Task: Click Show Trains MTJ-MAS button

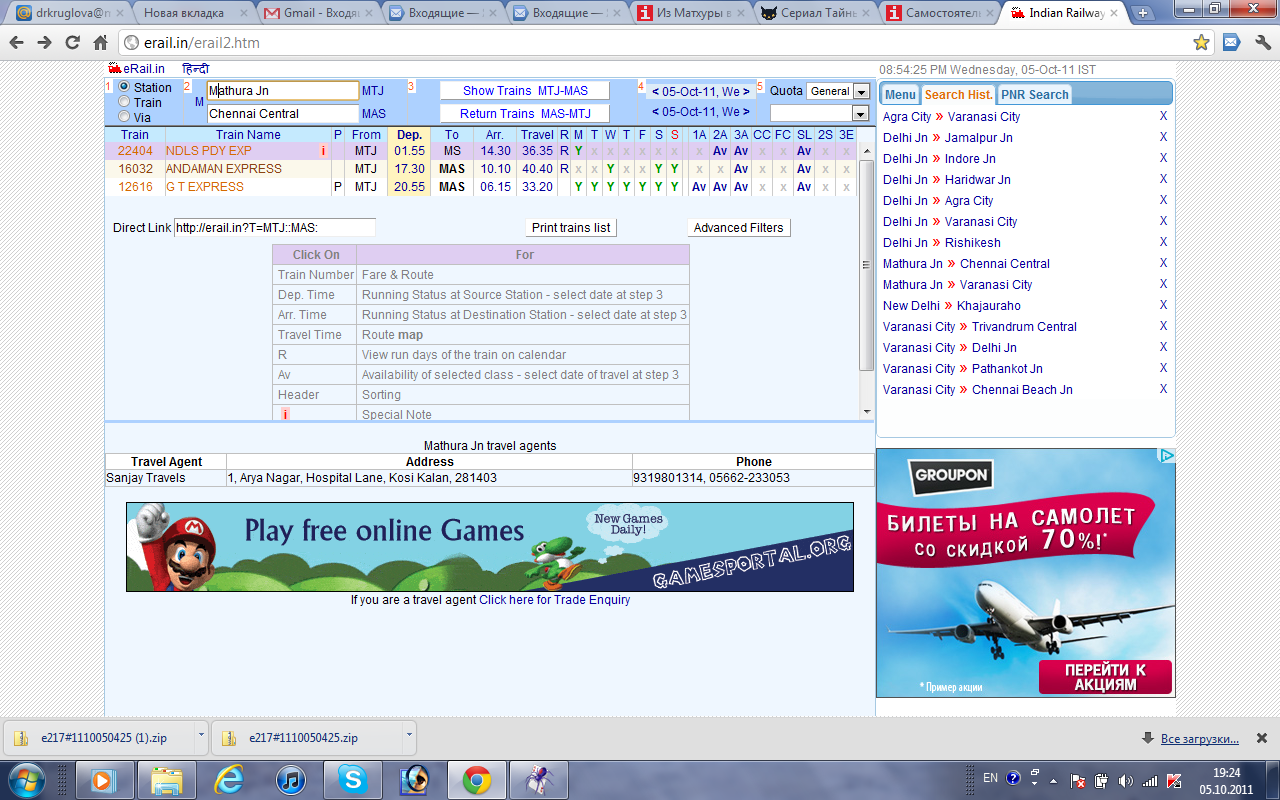Action: click(525, 91)
